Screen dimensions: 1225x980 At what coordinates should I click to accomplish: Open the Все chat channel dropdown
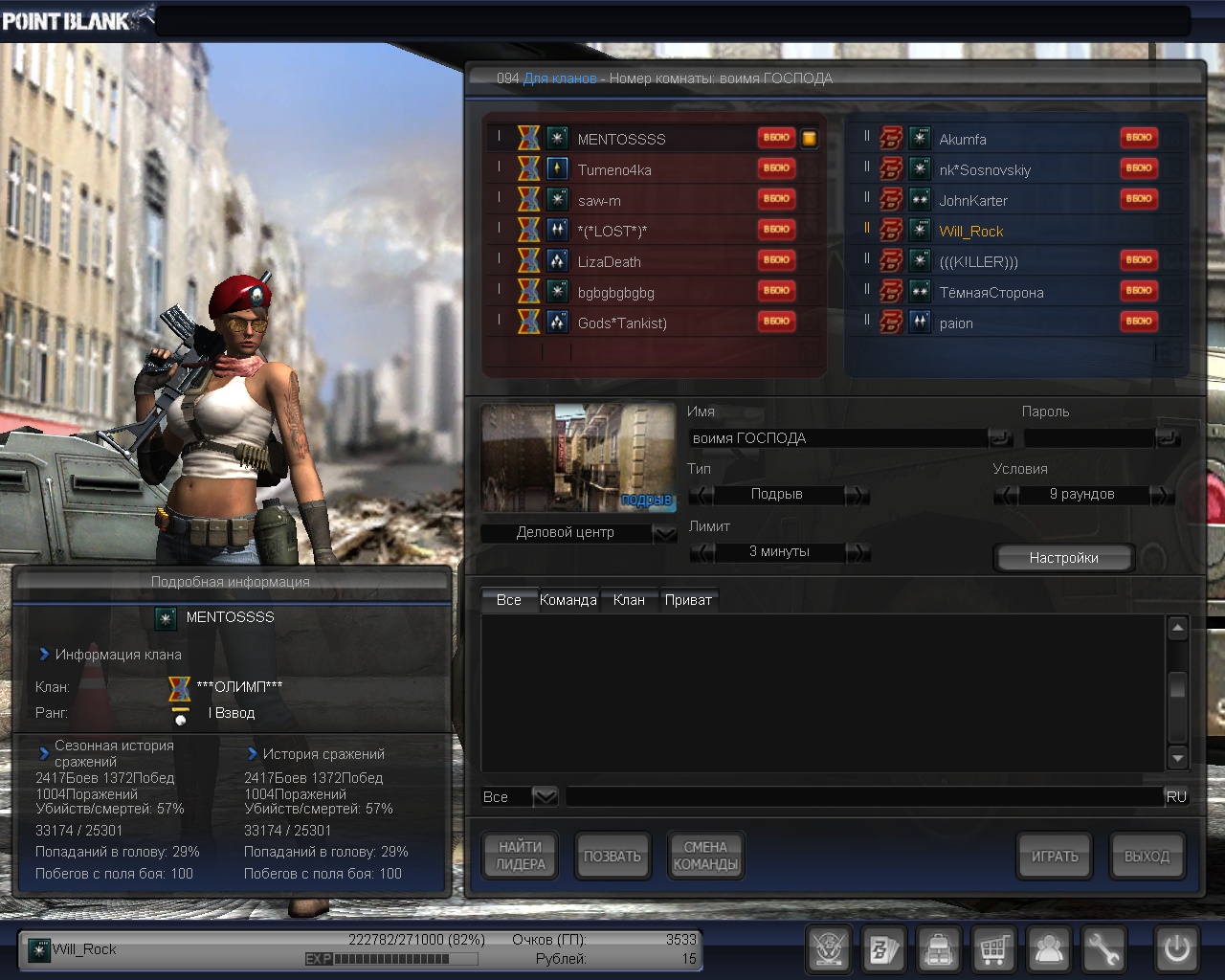(x=545, y=796)
